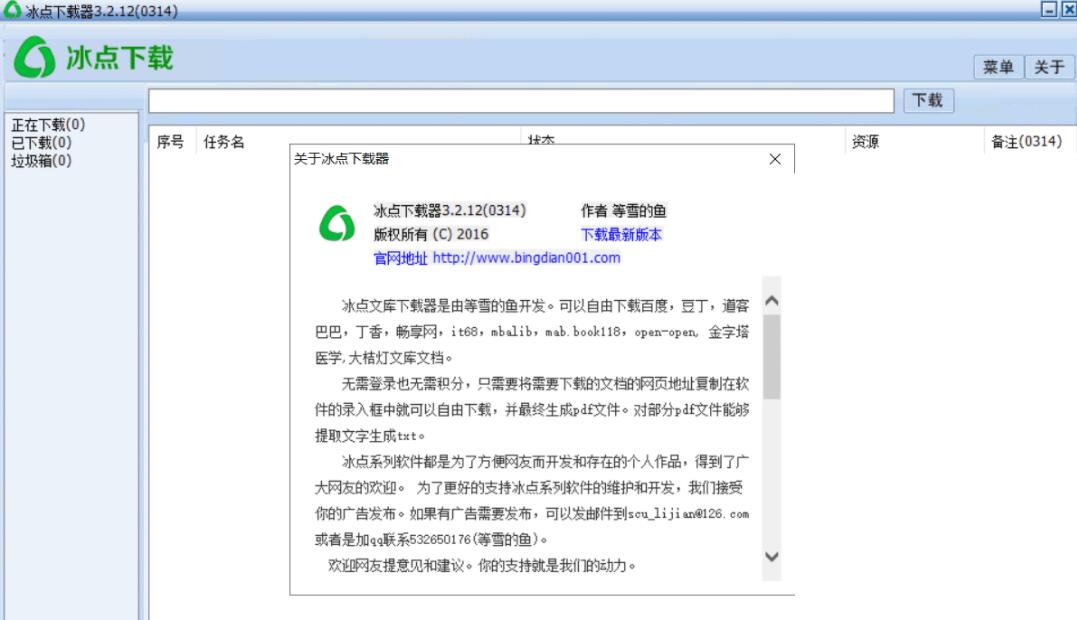Click the small app icon in title bar
Image resolution: width=1077 pixels, height=620 pixels.
(12, 10)
